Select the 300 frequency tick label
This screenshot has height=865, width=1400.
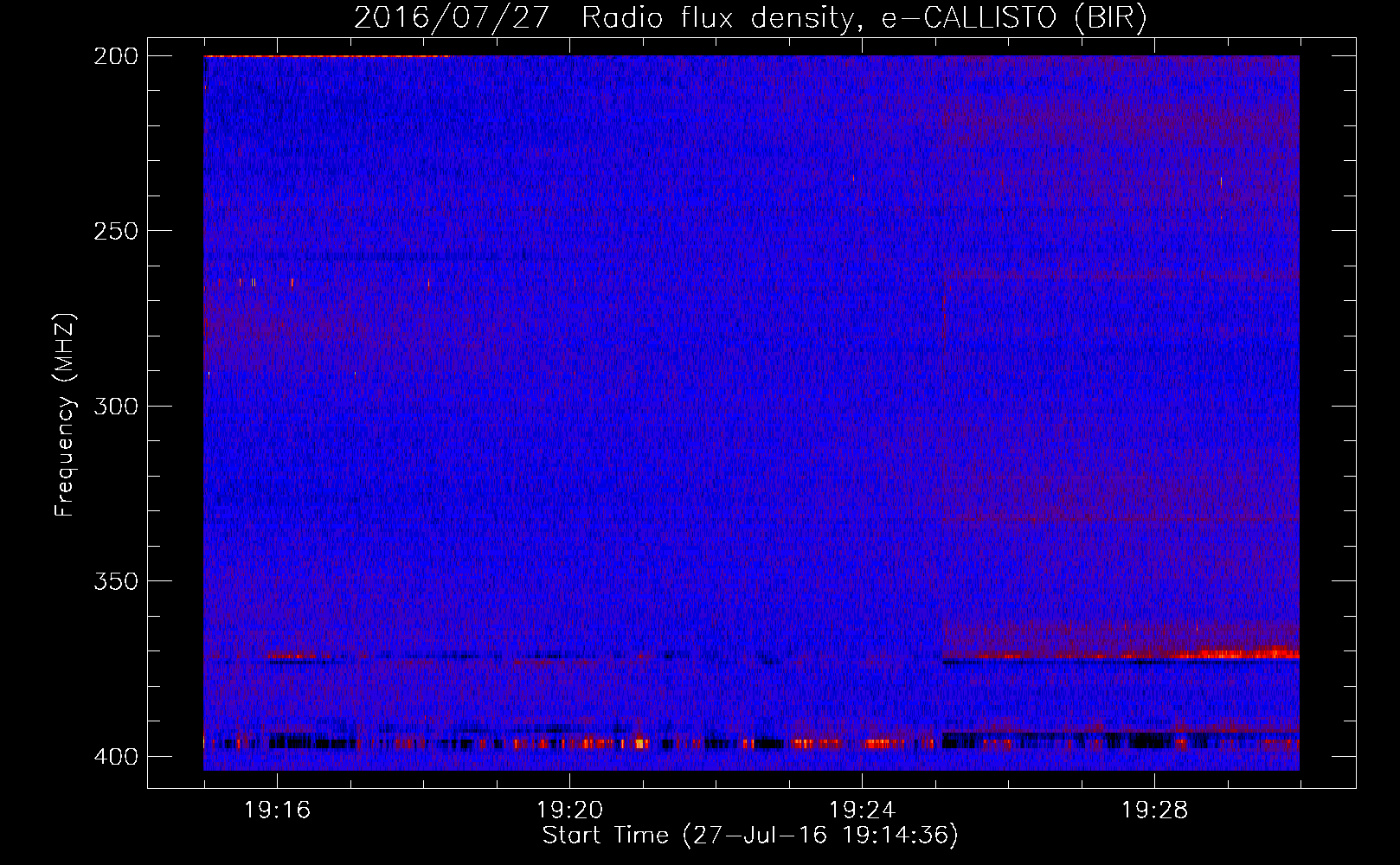pyautogui.click(x=115, y=406)
